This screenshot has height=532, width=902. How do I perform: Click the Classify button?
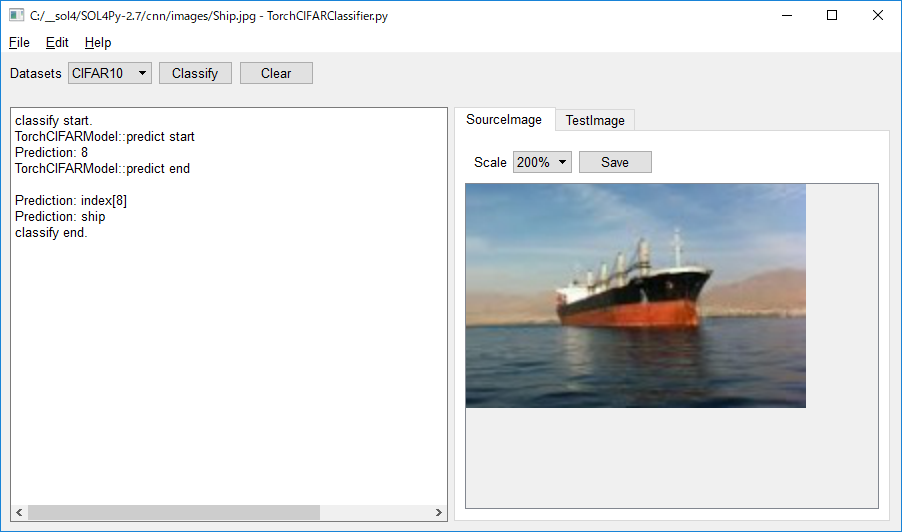click(x=195, y=74)
